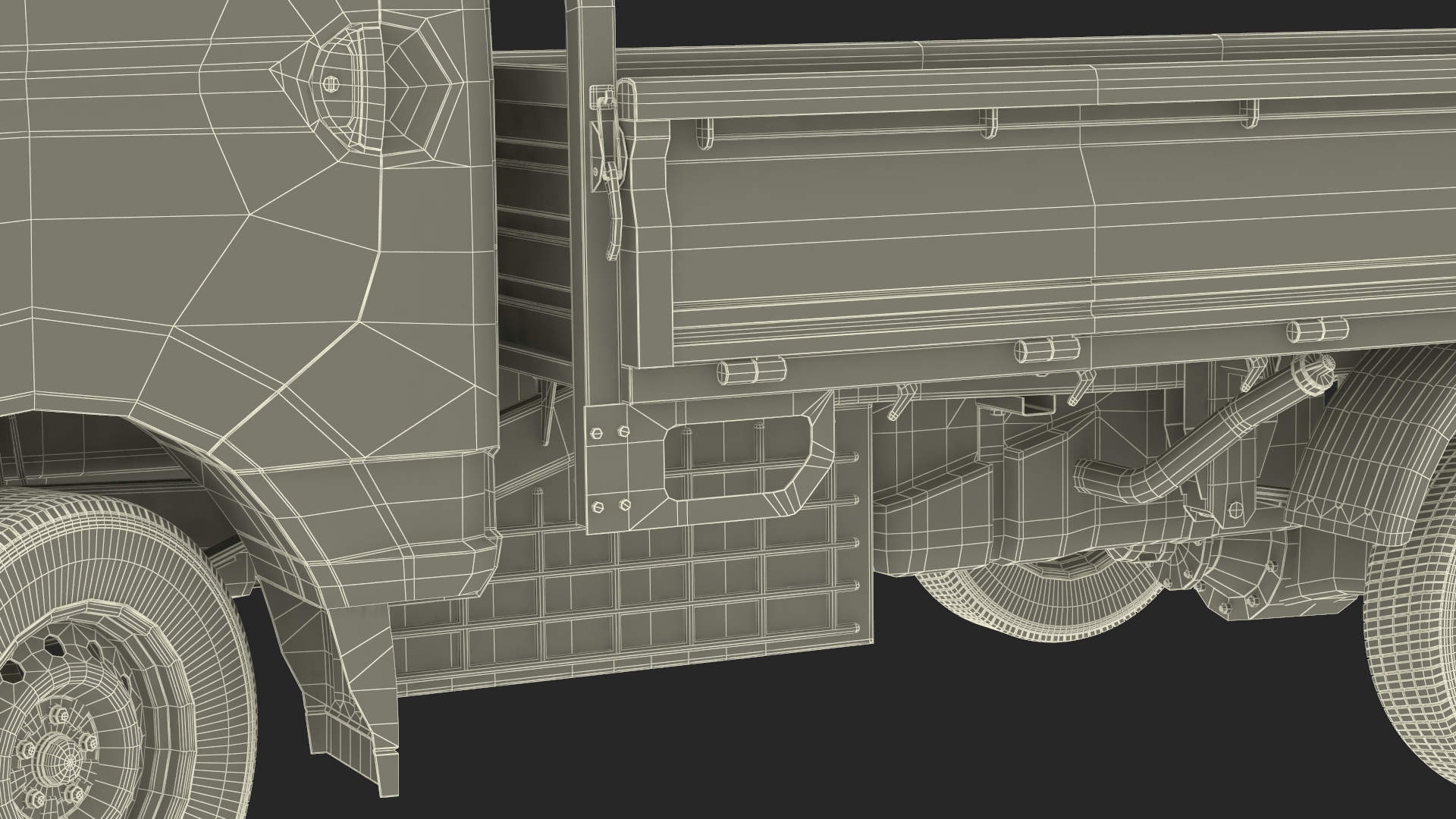Click the middle hinge below the bed side
The image size is (1456, 819).
tap(1047, 350)
